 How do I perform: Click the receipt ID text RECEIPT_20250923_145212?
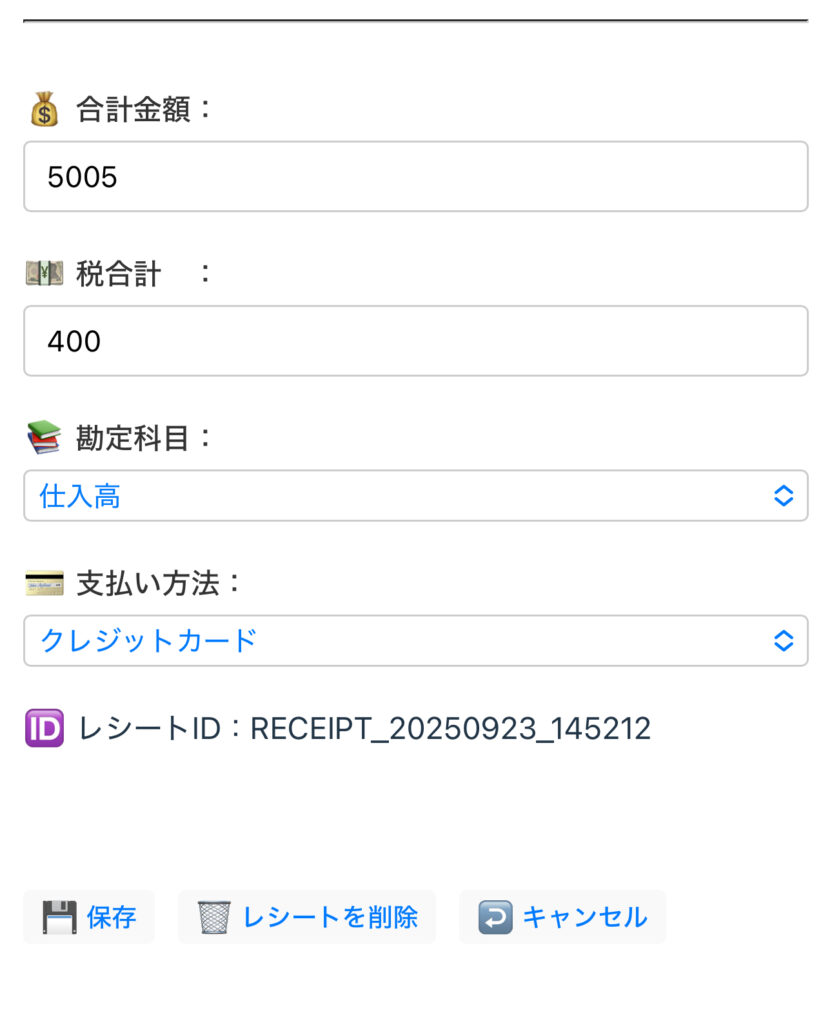(450, 728)
